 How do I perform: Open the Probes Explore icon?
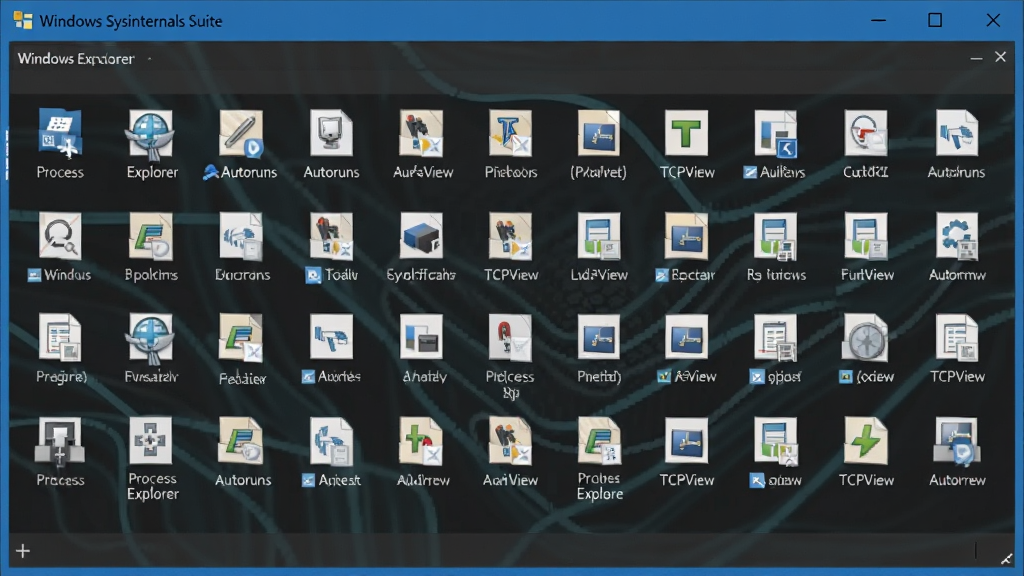(x=599, y=441)
